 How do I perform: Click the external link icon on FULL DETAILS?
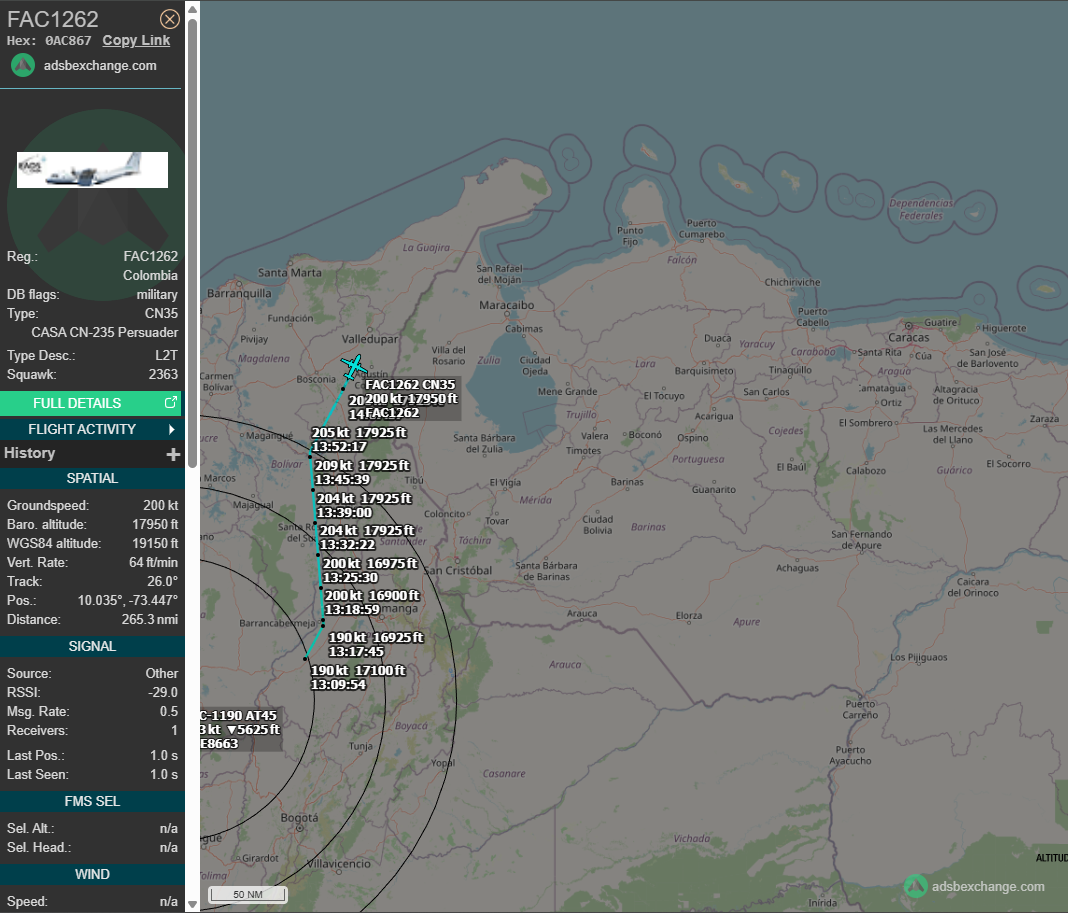tap(171, 403)
